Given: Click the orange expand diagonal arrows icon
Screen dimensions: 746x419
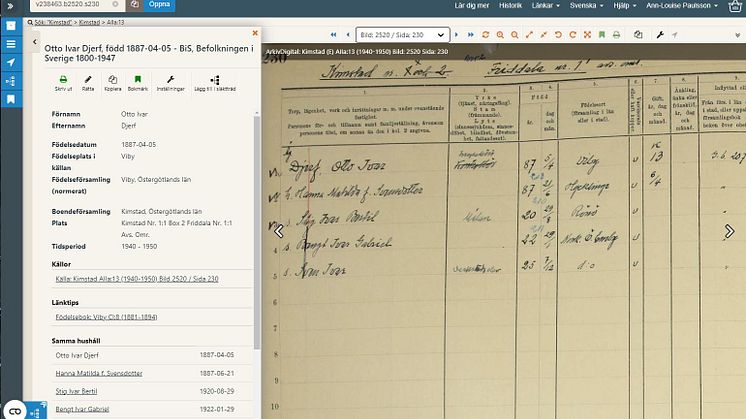Looking at the screenshot, I should coord(529,35).
